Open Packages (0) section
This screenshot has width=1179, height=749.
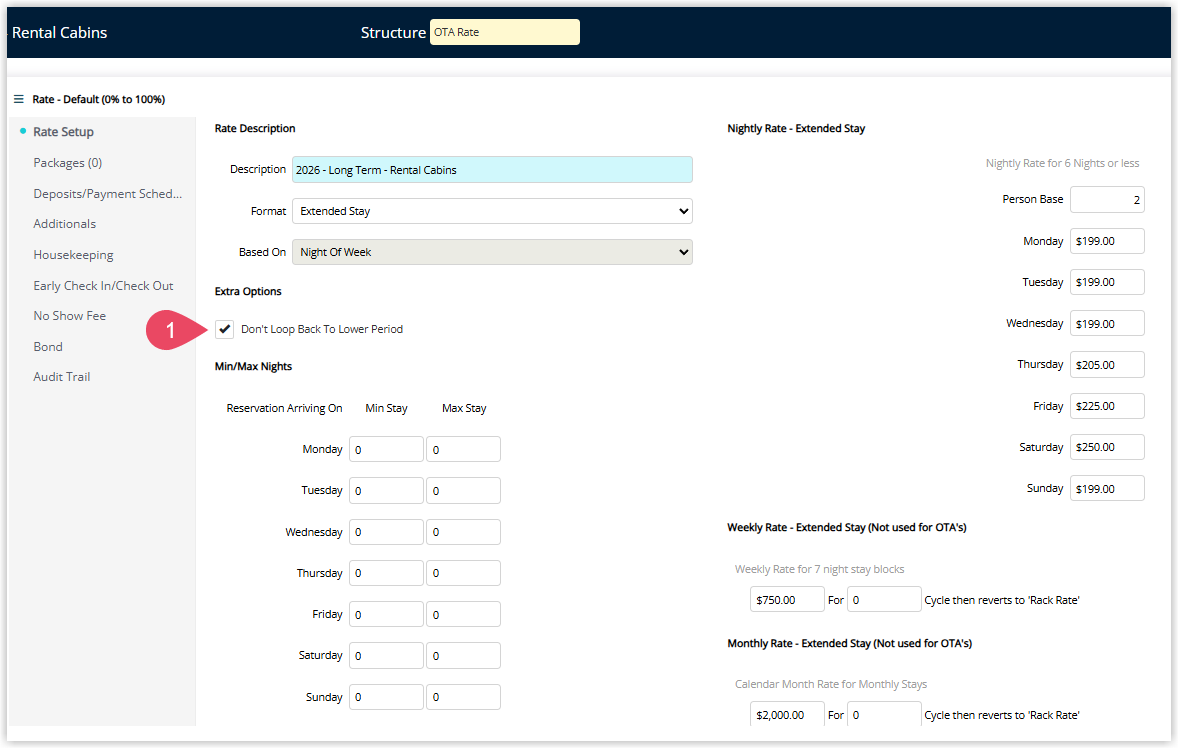68,162
